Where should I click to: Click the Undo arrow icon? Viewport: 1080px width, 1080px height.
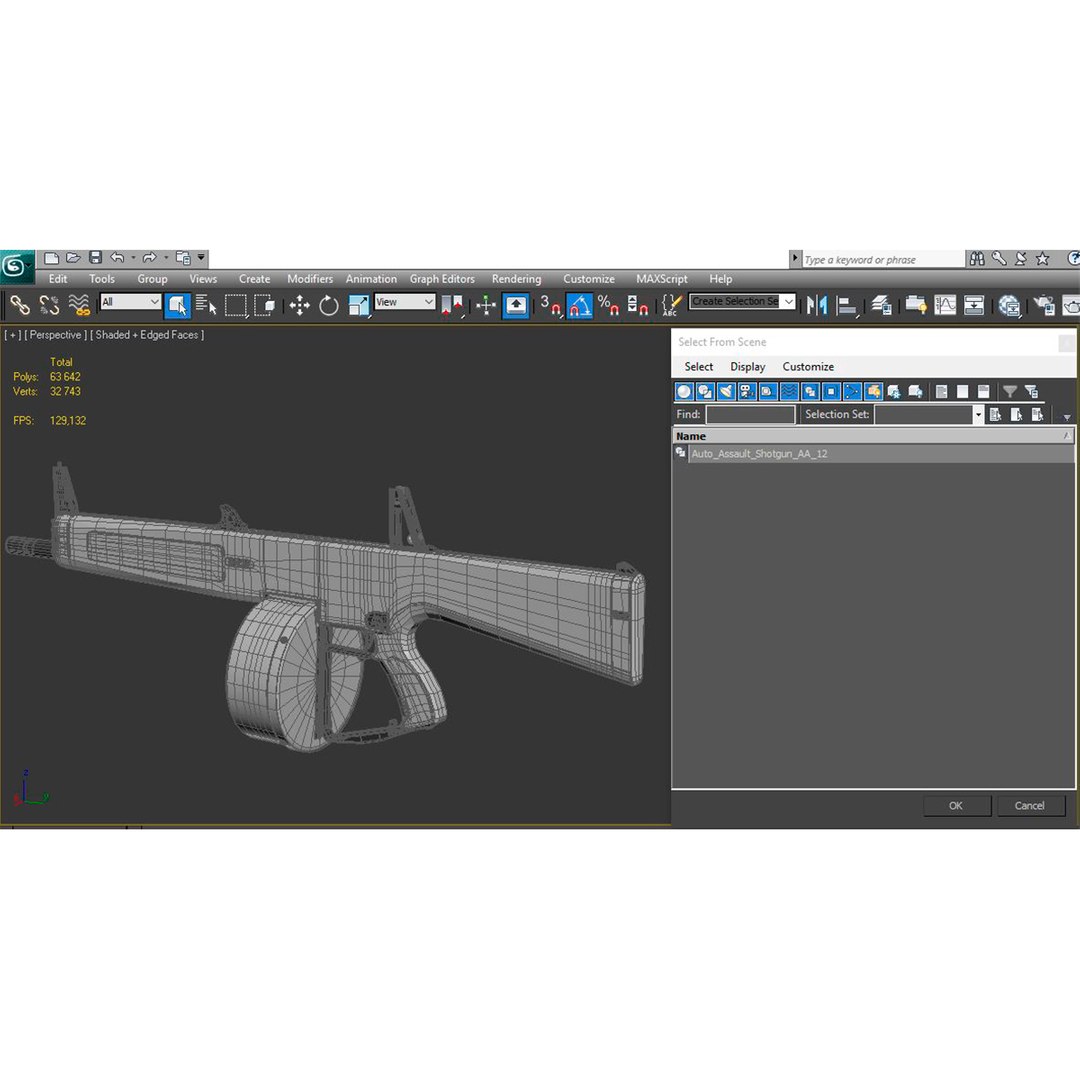point(118,258)
